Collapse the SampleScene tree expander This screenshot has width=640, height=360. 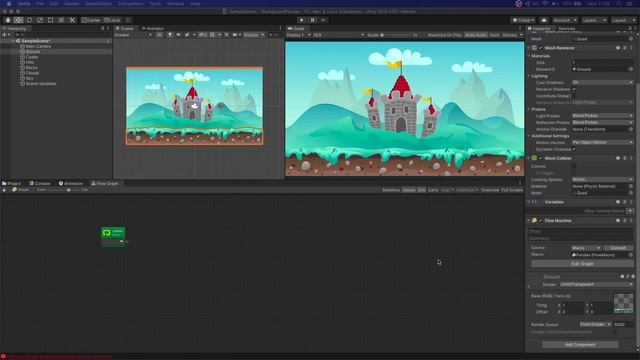pyautogui.click(x=13, y=41)
